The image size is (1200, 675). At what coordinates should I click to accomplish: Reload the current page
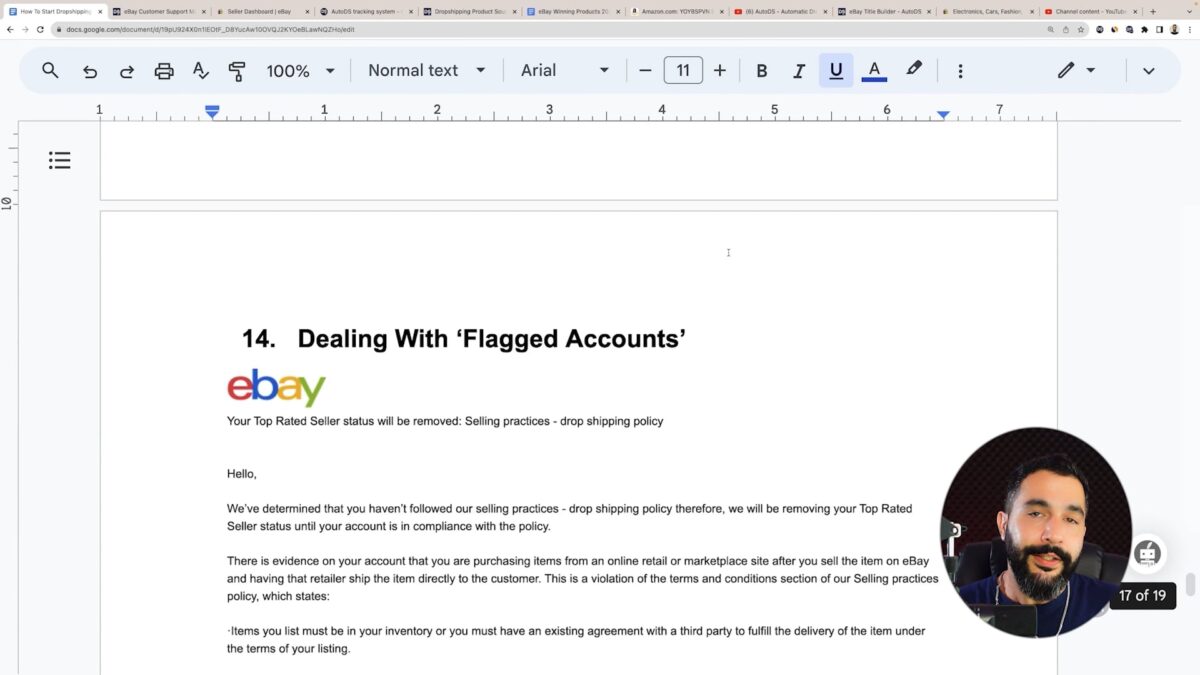coord(40,29)
